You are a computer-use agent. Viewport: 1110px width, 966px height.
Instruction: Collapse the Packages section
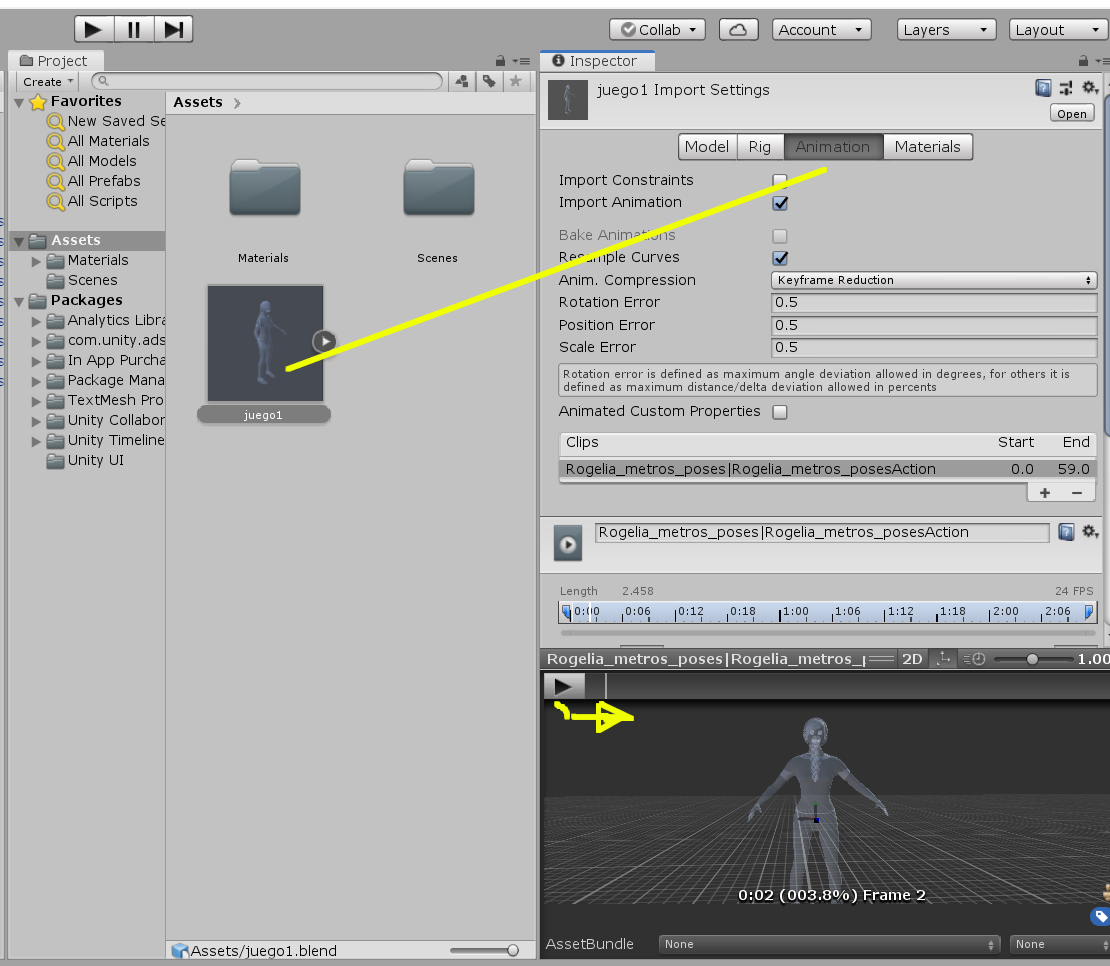pyautogui.click(x=19, y=302)
